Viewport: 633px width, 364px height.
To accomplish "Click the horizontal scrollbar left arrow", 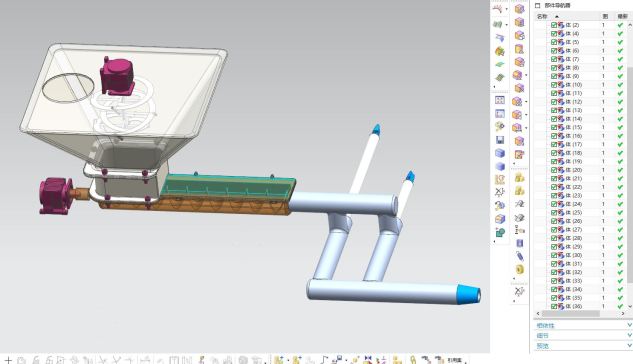I will pos(538,314).
